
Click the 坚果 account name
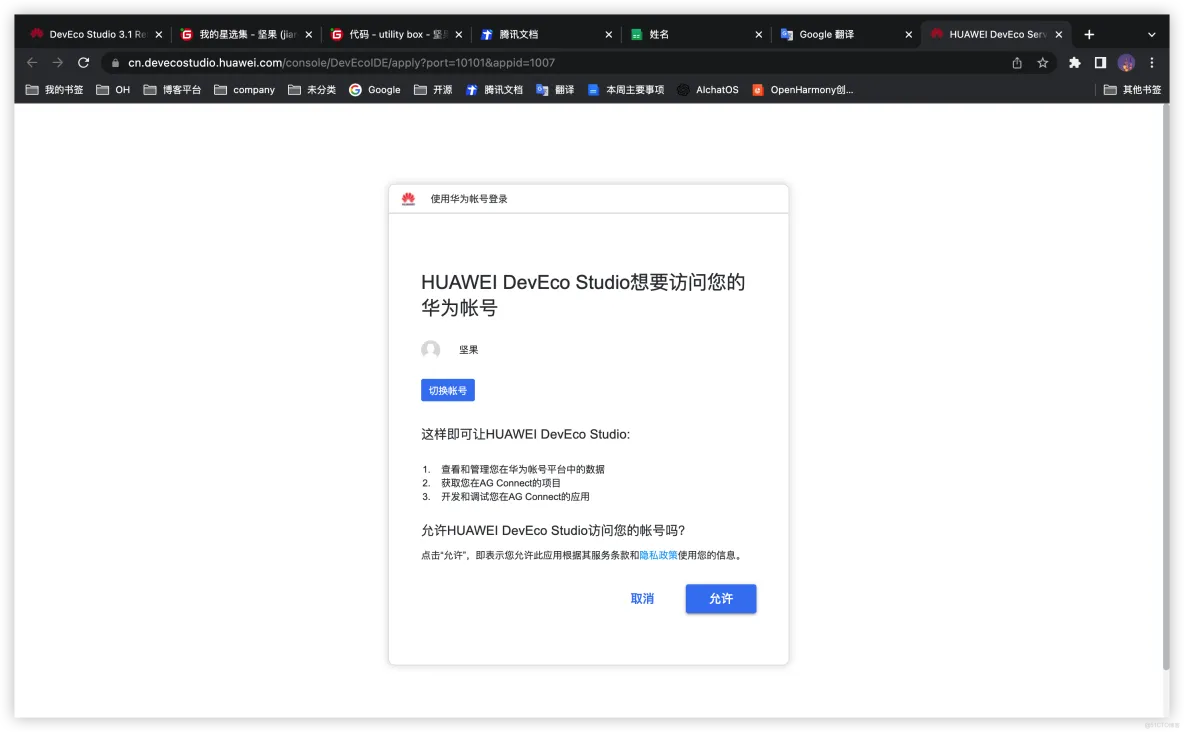[x=469, y=350]
